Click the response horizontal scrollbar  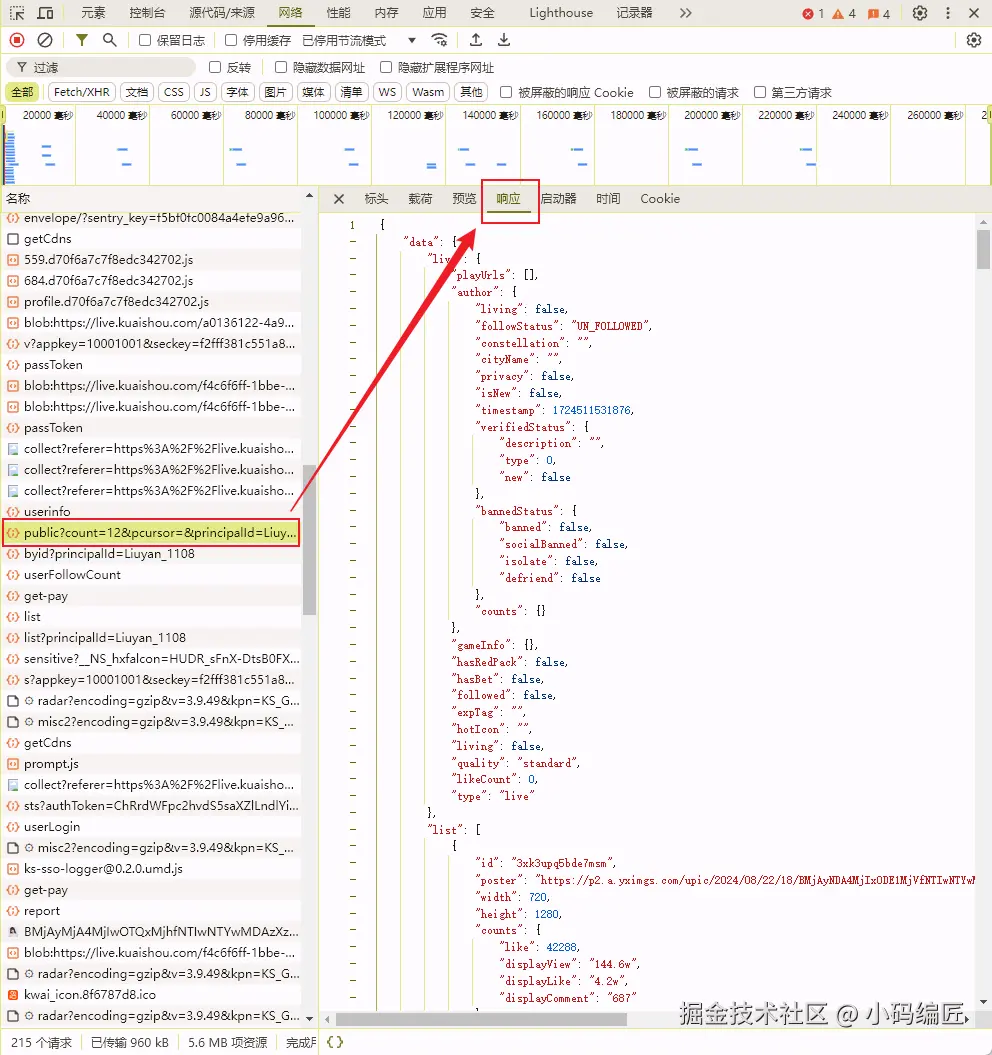click(481, 1019)
